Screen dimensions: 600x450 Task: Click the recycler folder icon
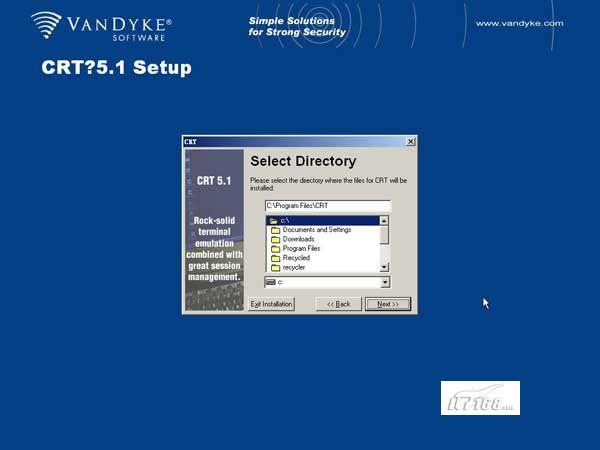pyautogui.click(x=276, y=268)
